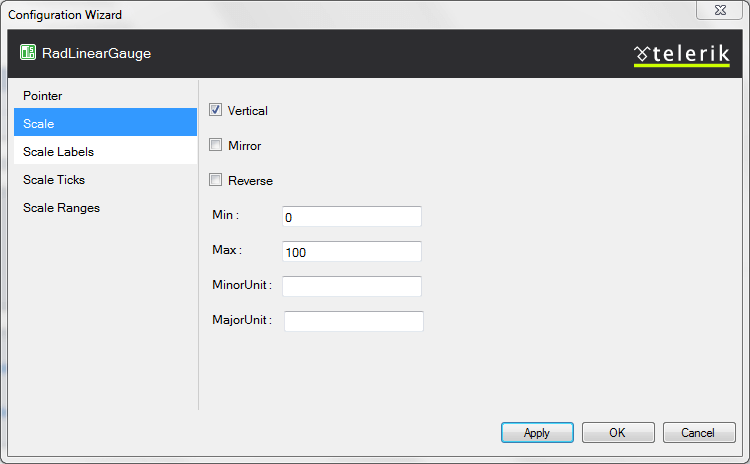Close the Configuration Wizard window
Image resolution: width=750 pixels, height=464 pixels.
coord(719,10)
